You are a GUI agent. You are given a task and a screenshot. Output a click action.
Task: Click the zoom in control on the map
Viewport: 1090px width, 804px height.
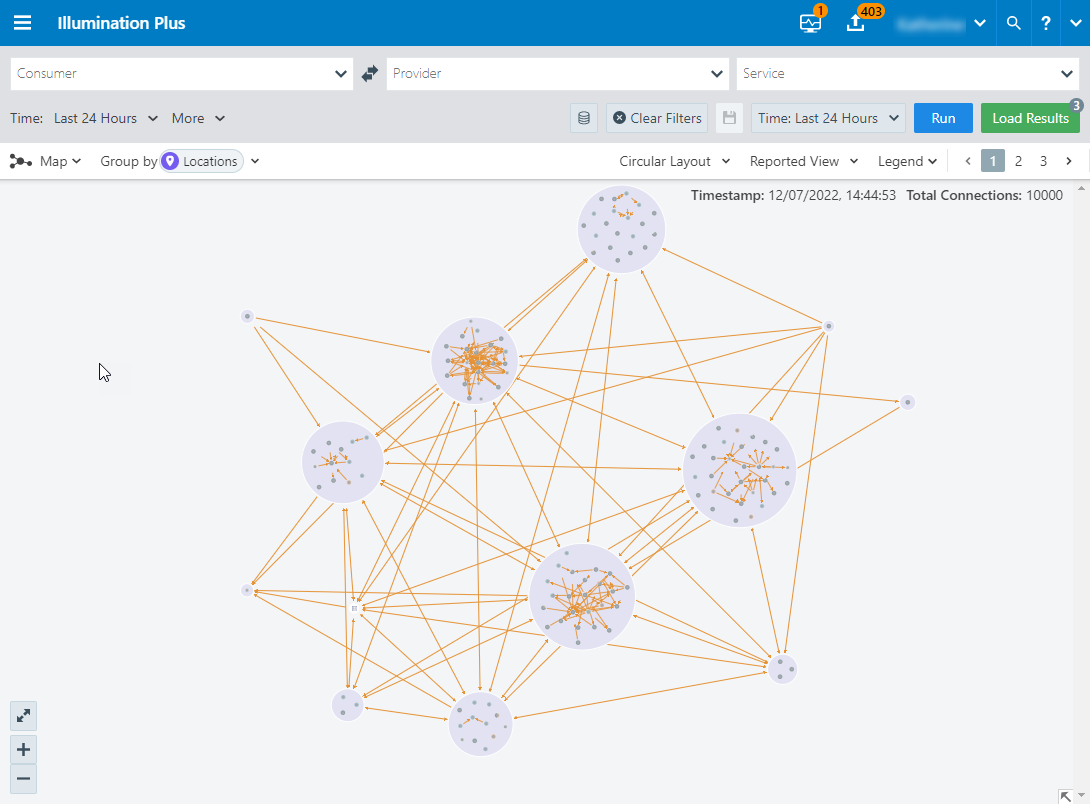[x=23, y=749]
